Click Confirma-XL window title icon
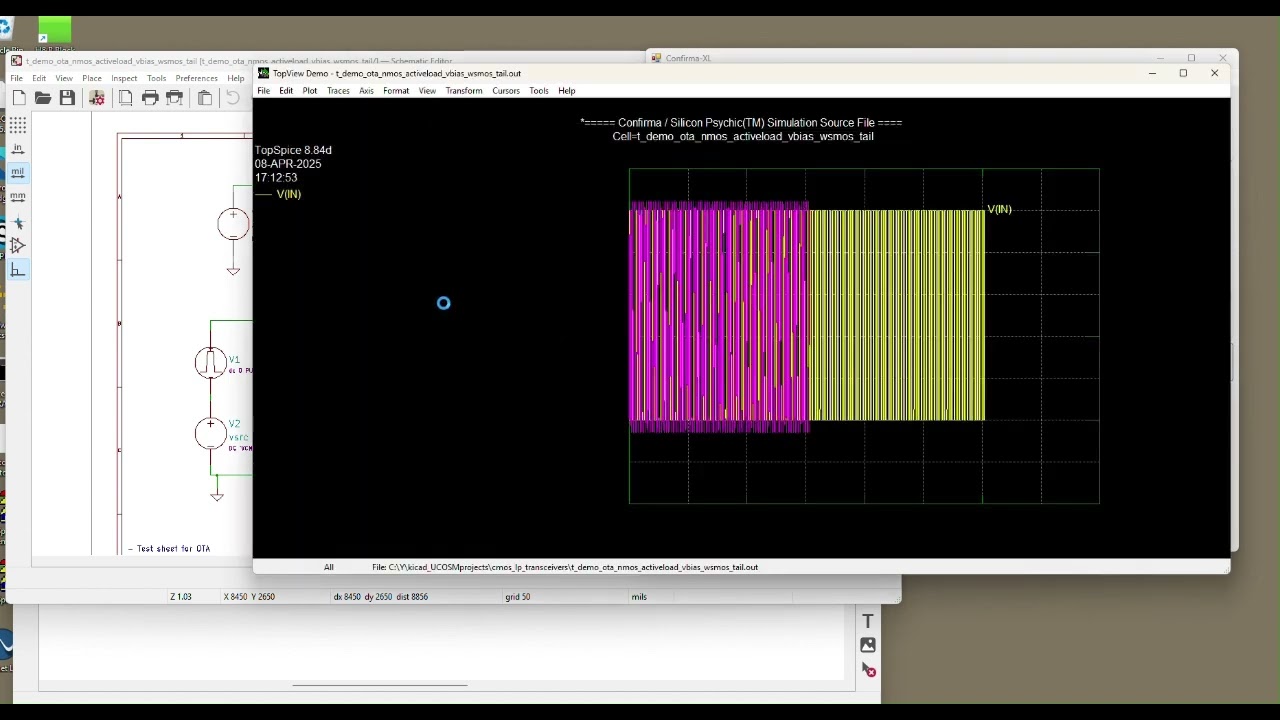 click(656, 58)
